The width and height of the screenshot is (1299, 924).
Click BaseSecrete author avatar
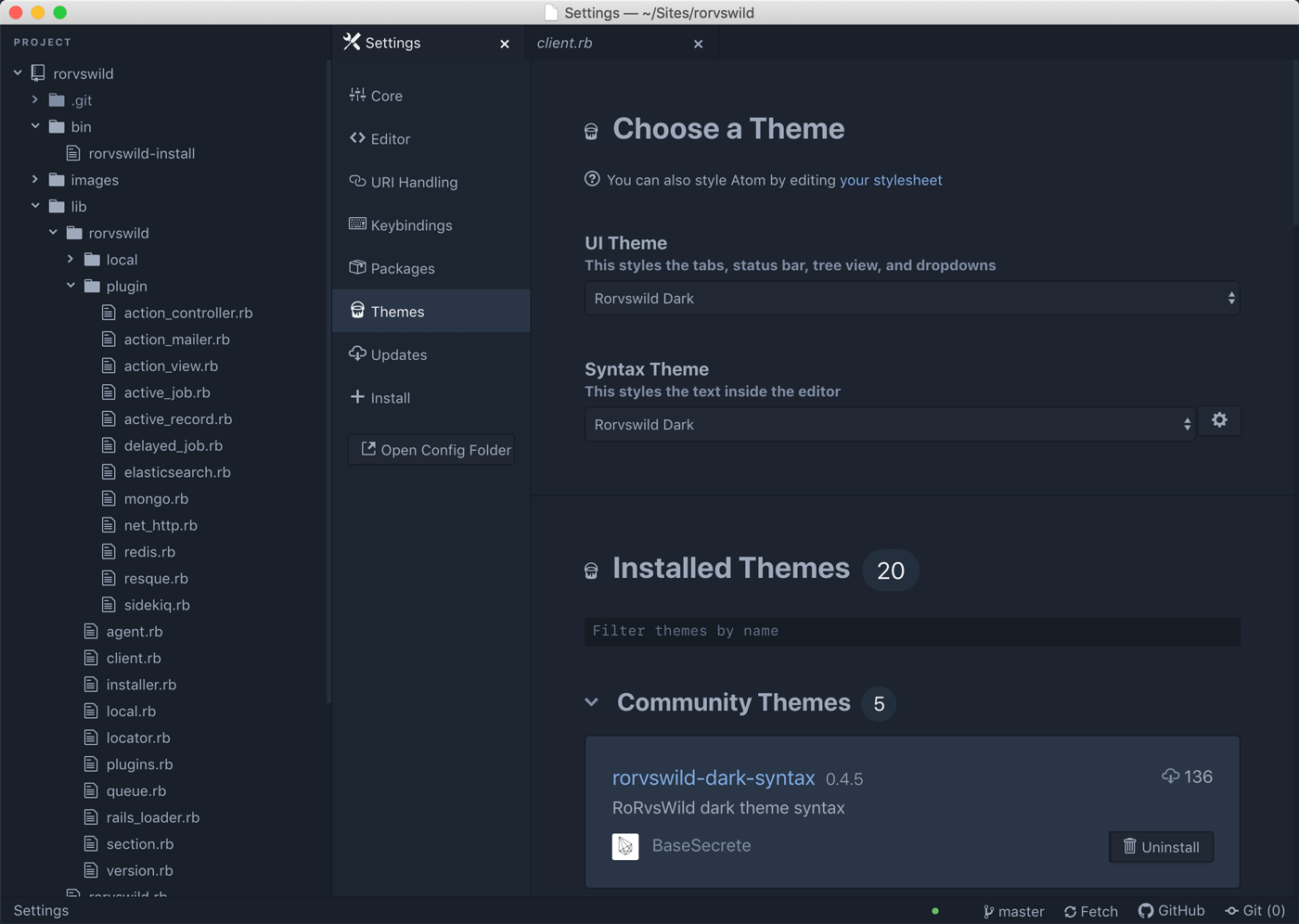tap(625, 846)
